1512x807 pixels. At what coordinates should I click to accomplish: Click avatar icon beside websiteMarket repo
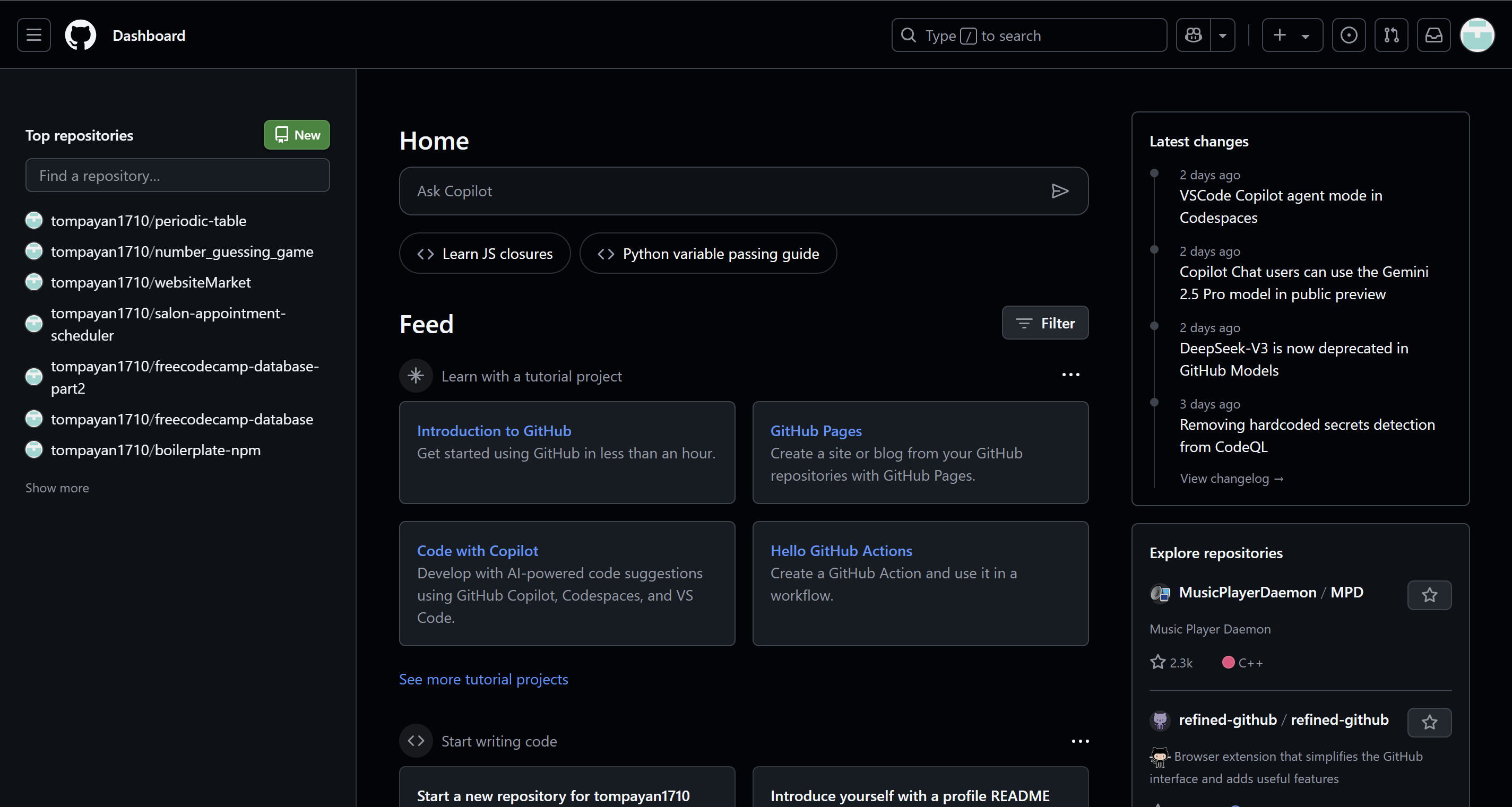click(34, 282)
